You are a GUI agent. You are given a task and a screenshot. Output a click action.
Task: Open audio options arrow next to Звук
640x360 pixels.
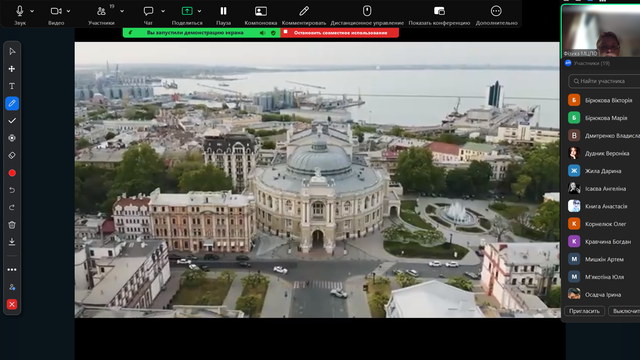pyautogui.click(x=32, y=11)
